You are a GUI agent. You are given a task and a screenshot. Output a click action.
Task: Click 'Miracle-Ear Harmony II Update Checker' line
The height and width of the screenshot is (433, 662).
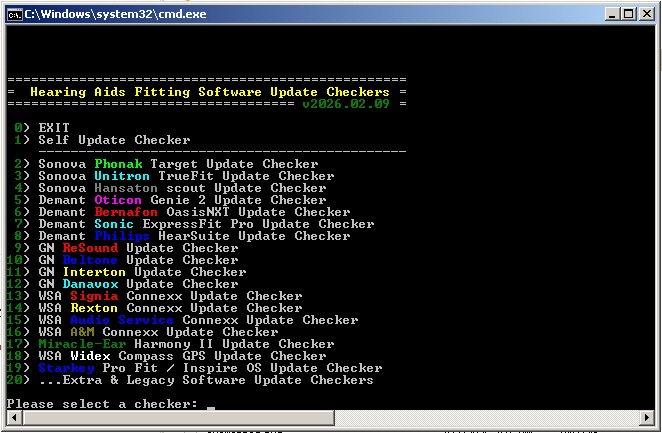point(171,344)
